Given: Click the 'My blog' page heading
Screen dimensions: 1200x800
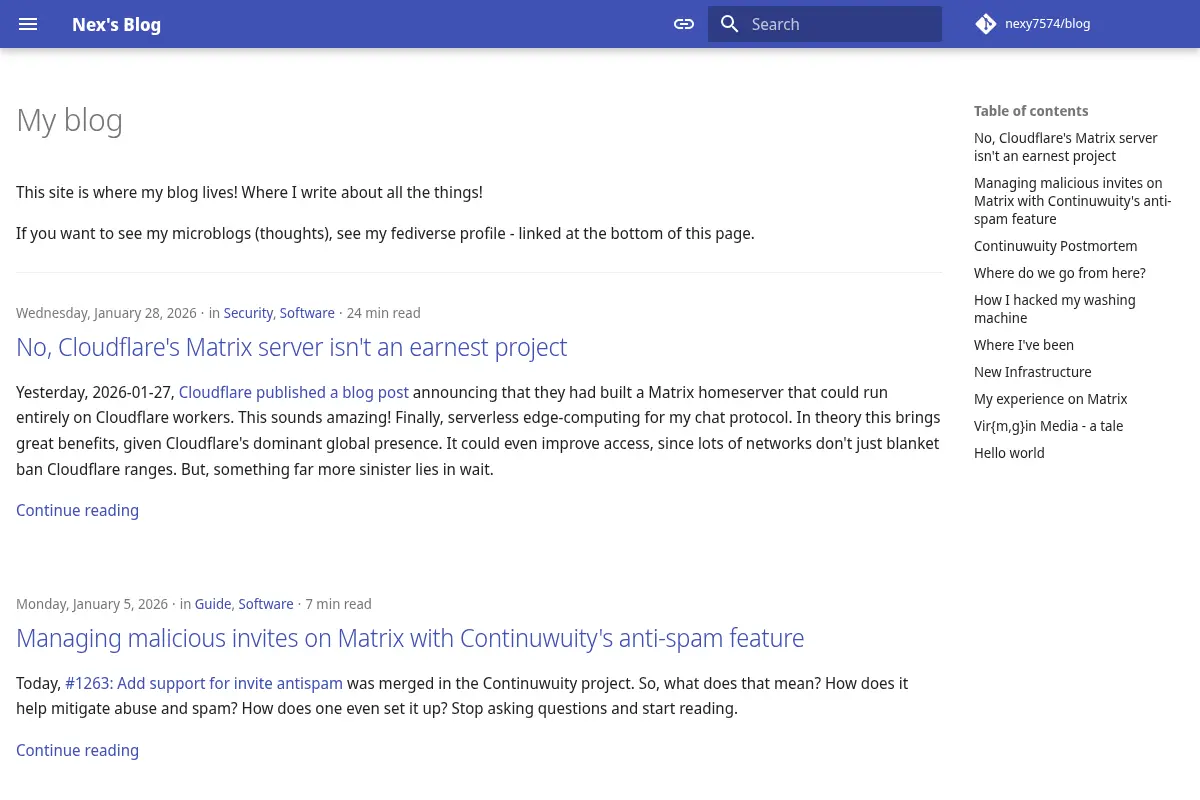Looking at the screenshot, I should pos(69,120).
